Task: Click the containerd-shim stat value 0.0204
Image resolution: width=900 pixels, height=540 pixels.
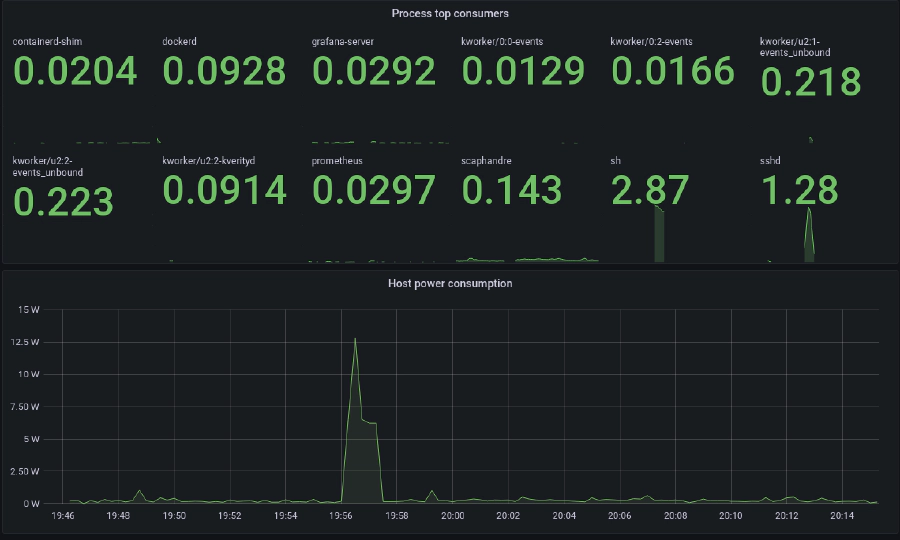Action: tap(75, 71)
